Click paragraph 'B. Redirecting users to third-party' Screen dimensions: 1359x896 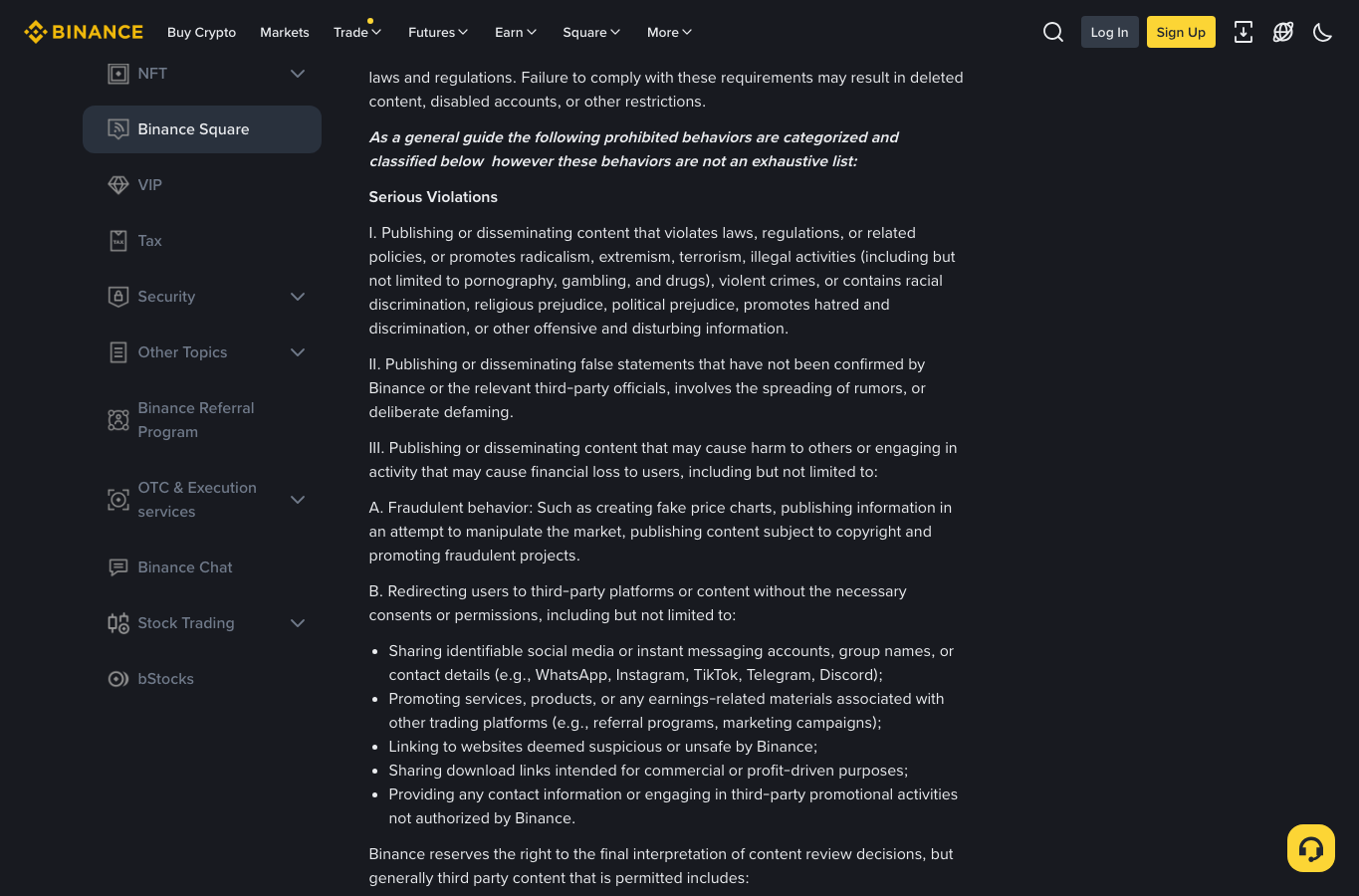638,603
